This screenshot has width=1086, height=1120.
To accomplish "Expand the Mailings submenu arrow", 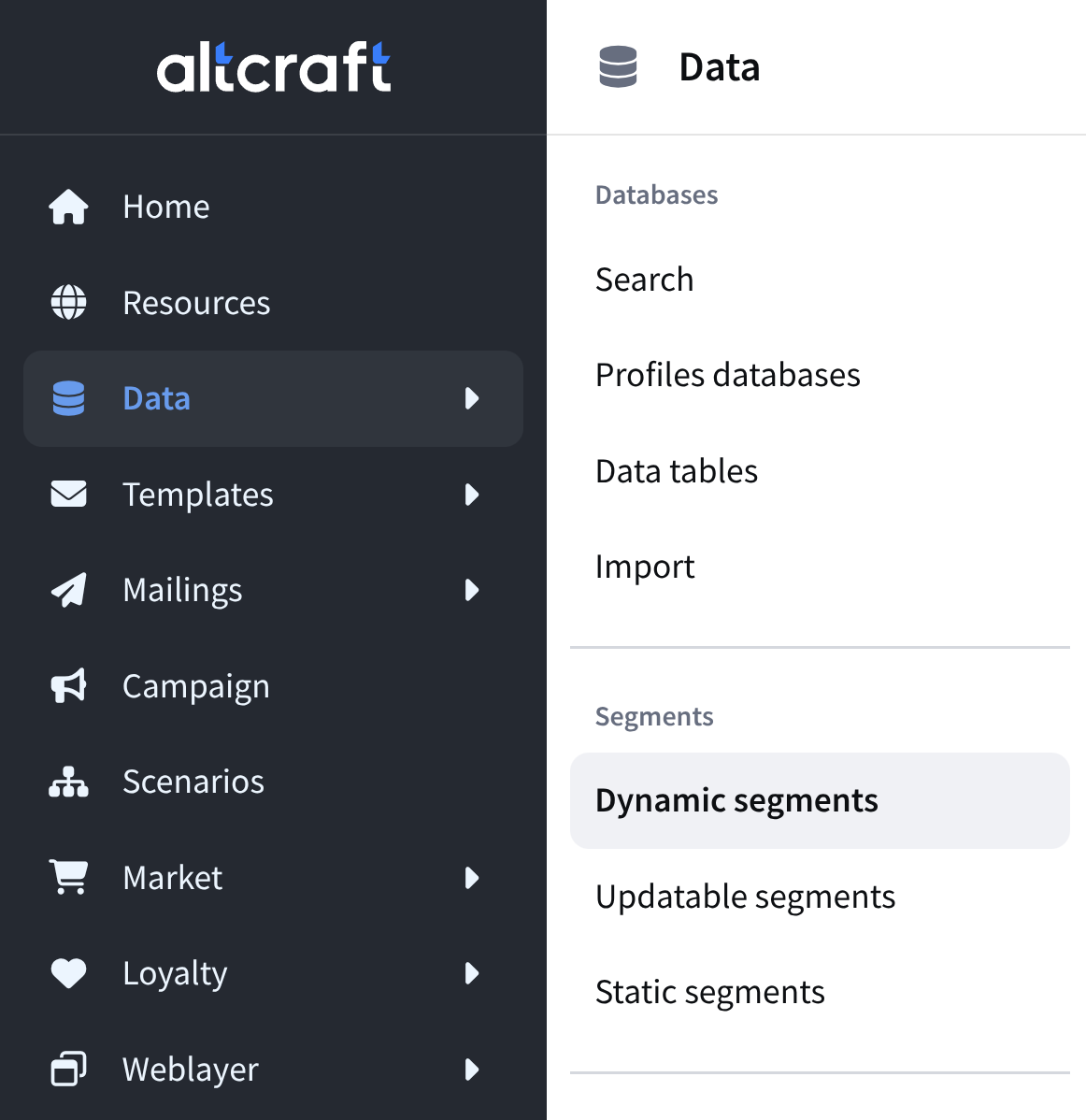I will point(472,590).
